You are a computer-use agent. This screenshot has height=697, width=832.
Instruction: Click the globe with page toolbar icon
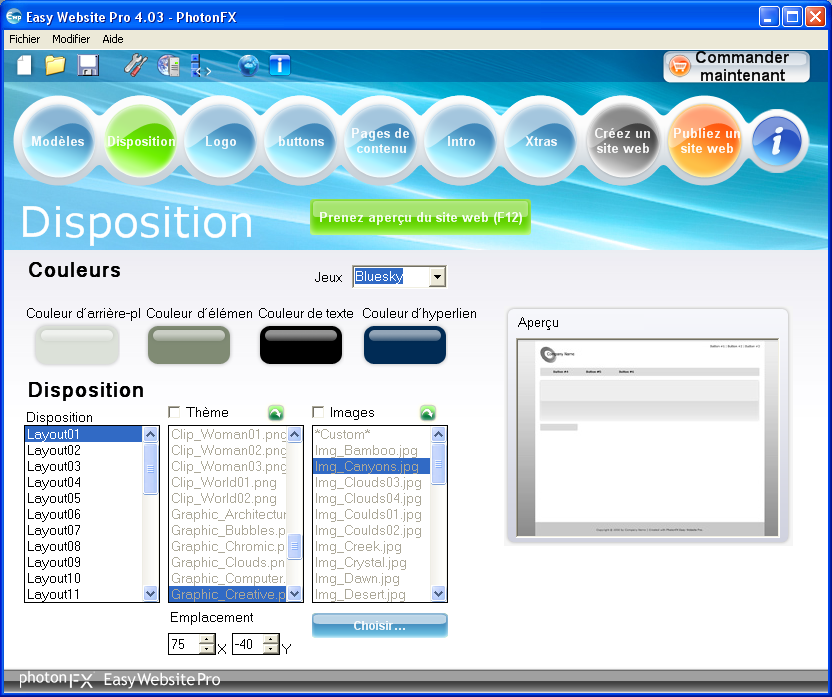click(x=169, y=66)
